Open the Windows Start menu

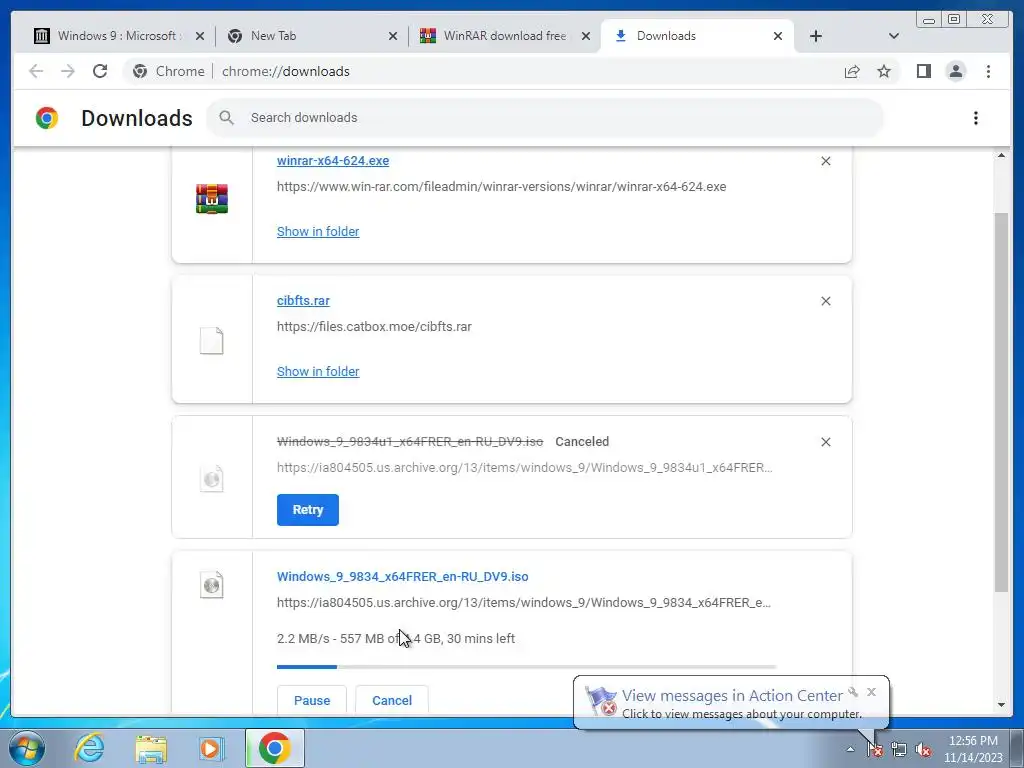click(x=27, y=748)
